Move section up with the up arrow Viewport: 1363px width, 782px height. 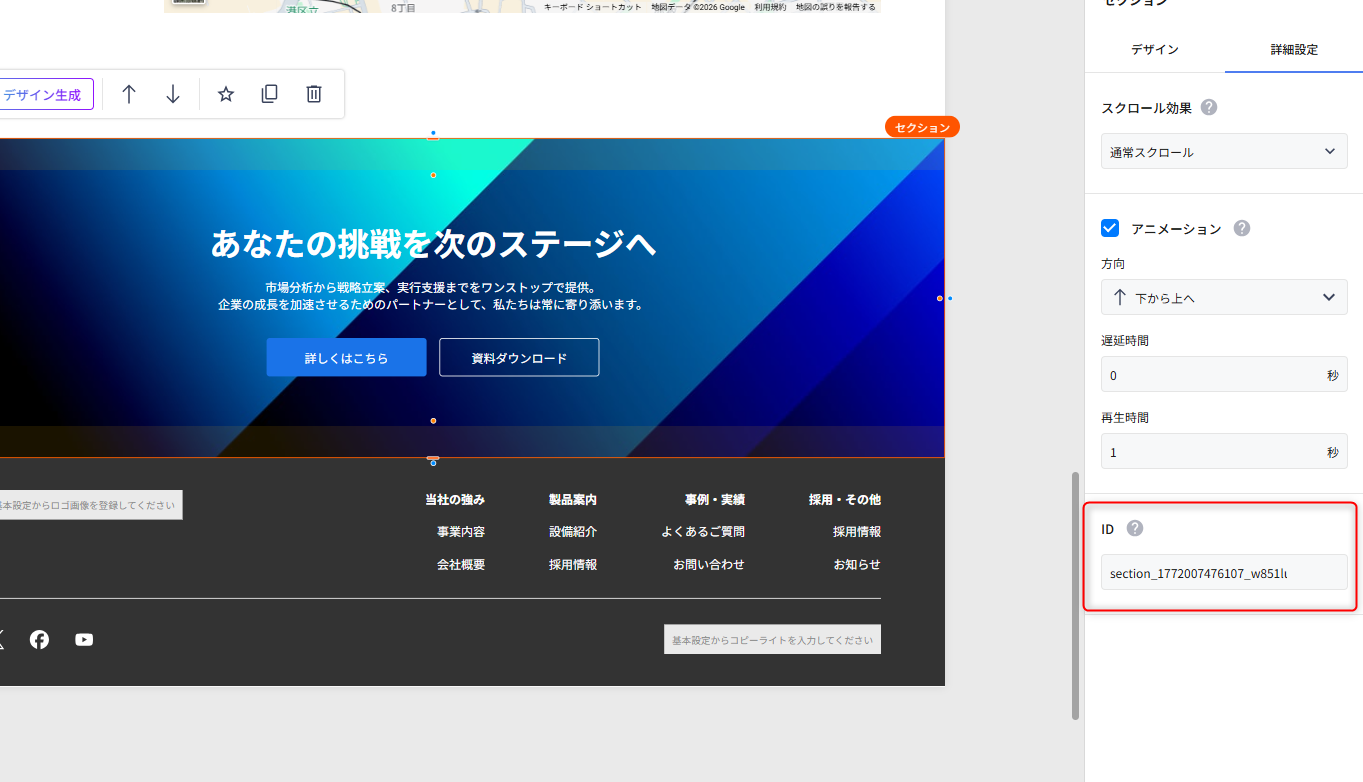click(129, 94)
